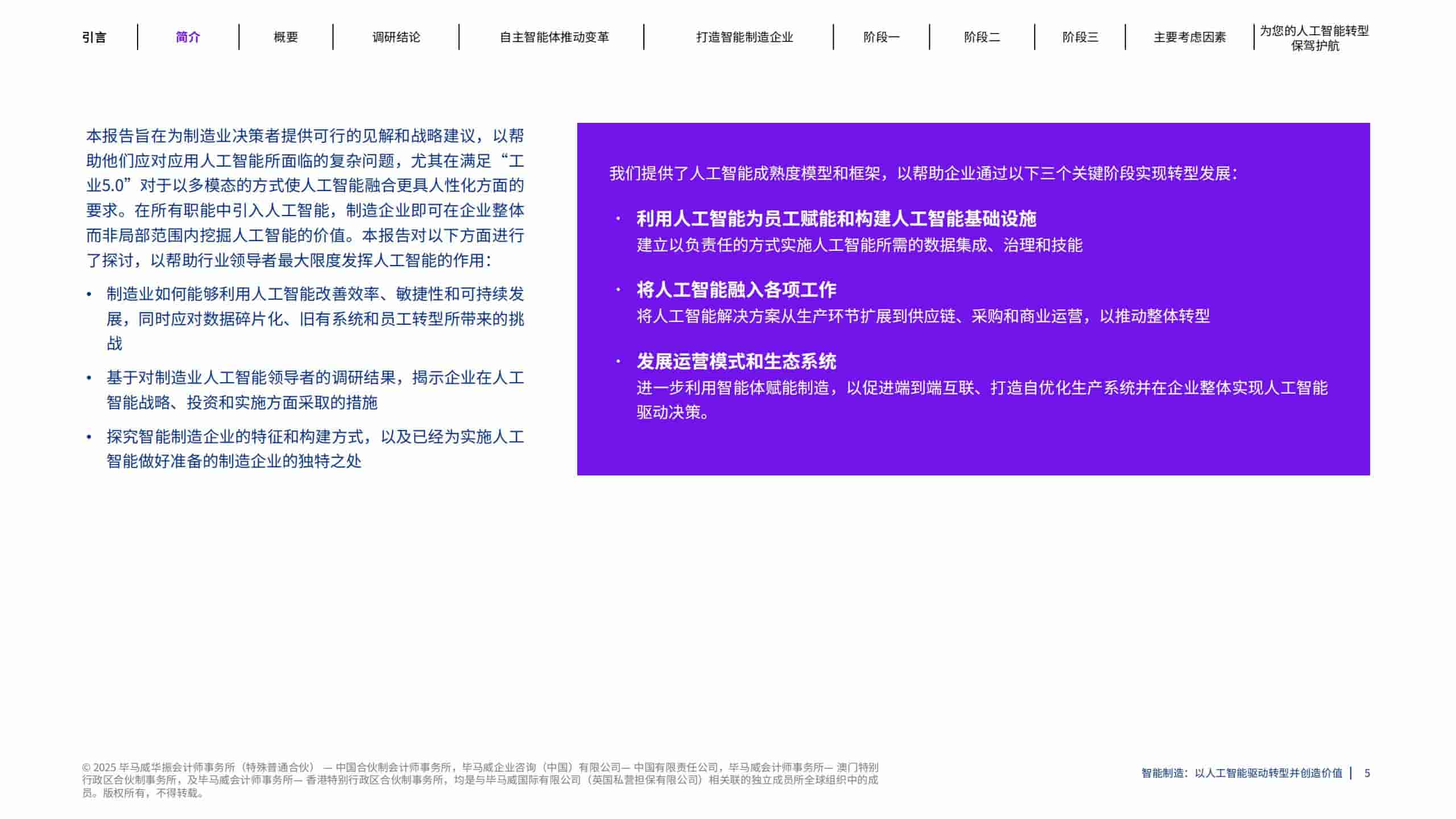
Task: Go to 打造智能制造企业 section
Action: coord(743,37)
